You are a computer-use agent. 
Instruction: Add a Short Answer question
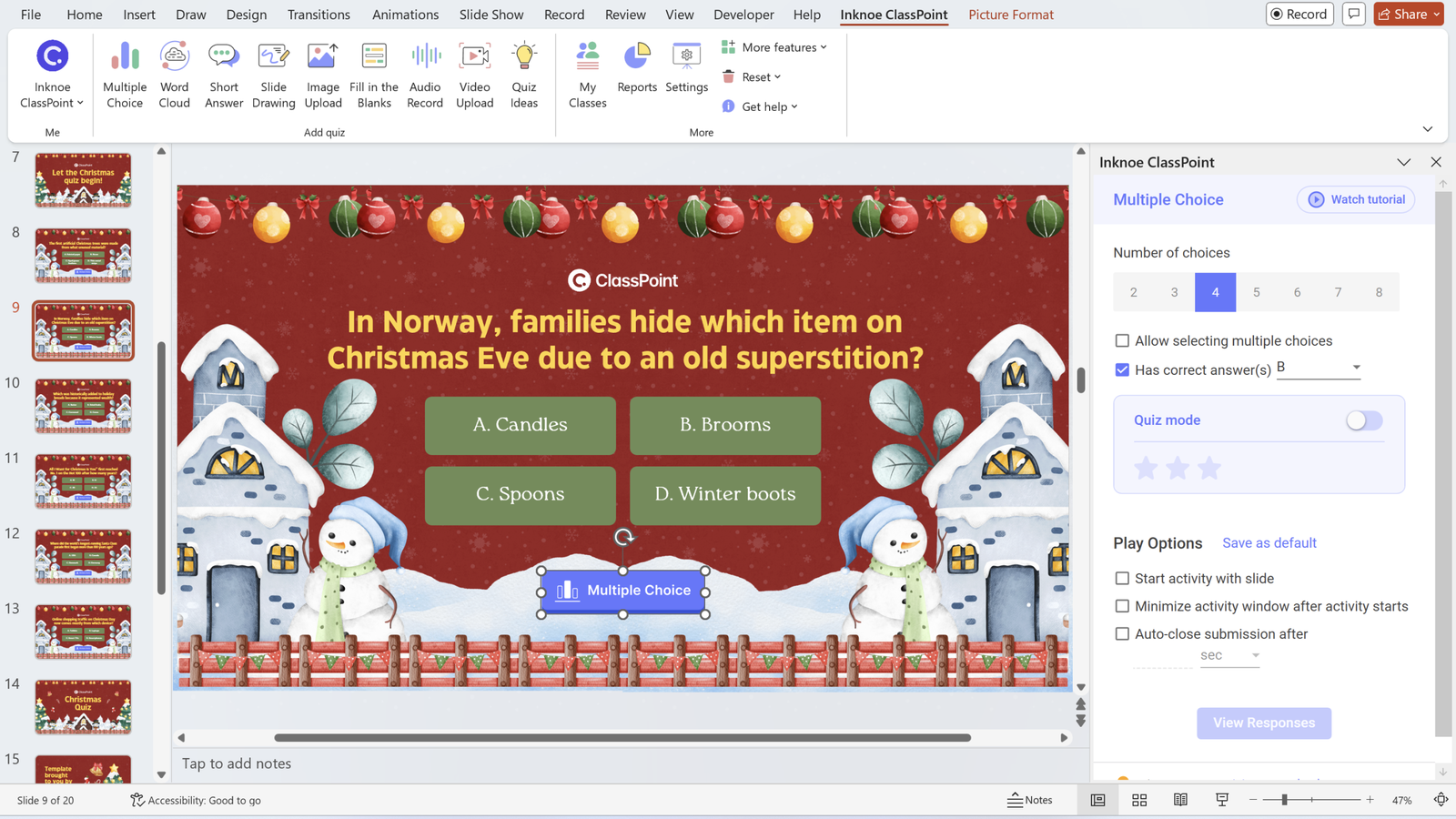[x=224, y=75]
